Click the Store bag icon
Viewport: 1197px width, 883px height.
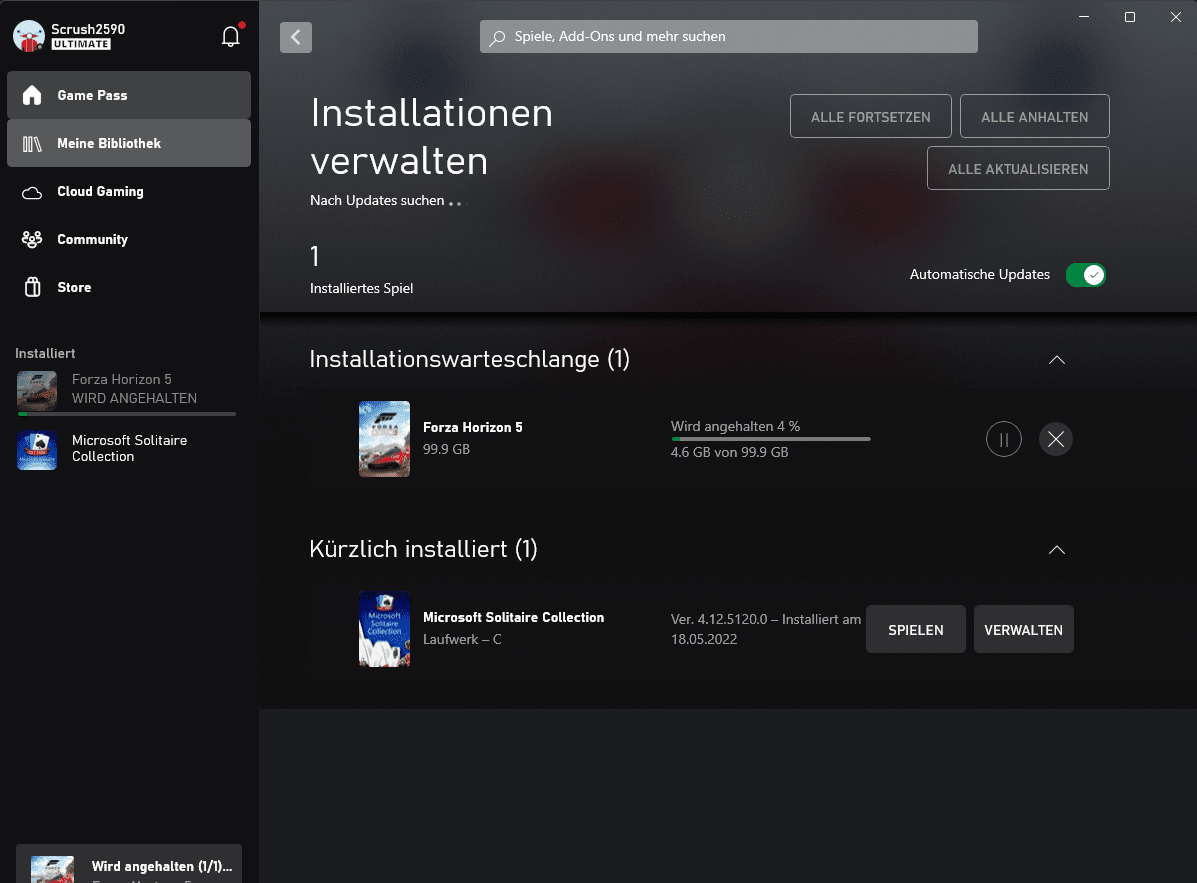click(32, 287)
